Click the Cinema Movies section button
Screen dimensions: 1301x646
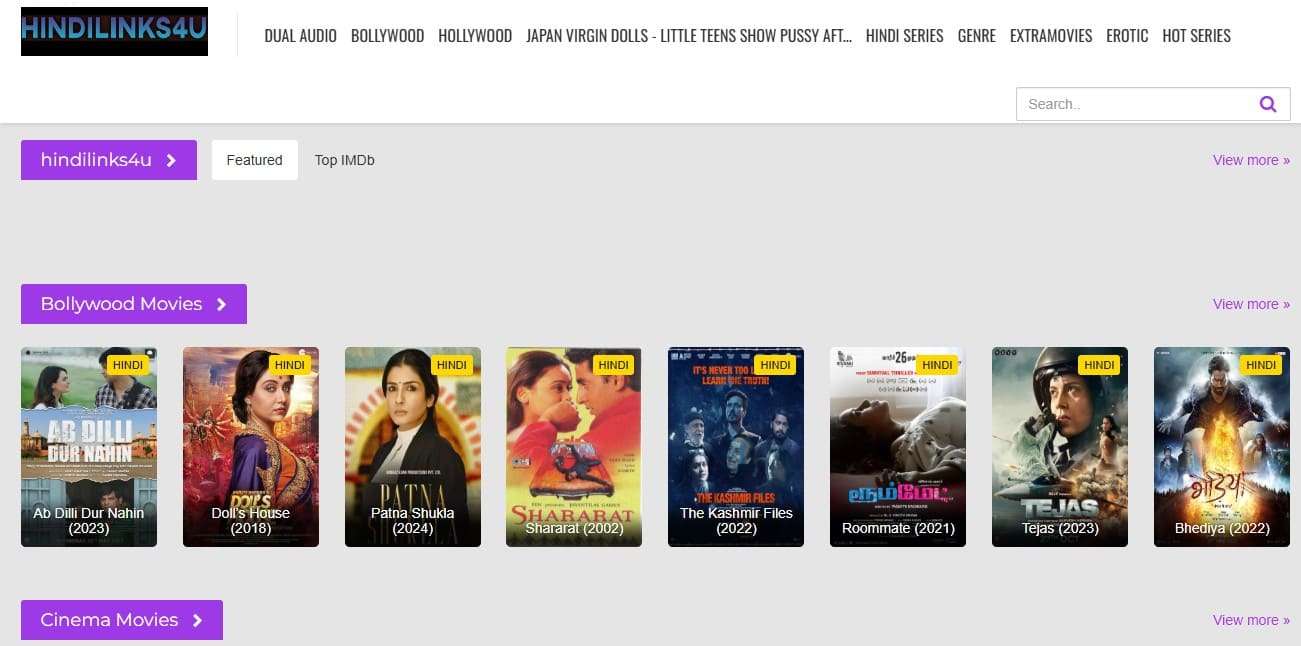[x=122, y=620]
